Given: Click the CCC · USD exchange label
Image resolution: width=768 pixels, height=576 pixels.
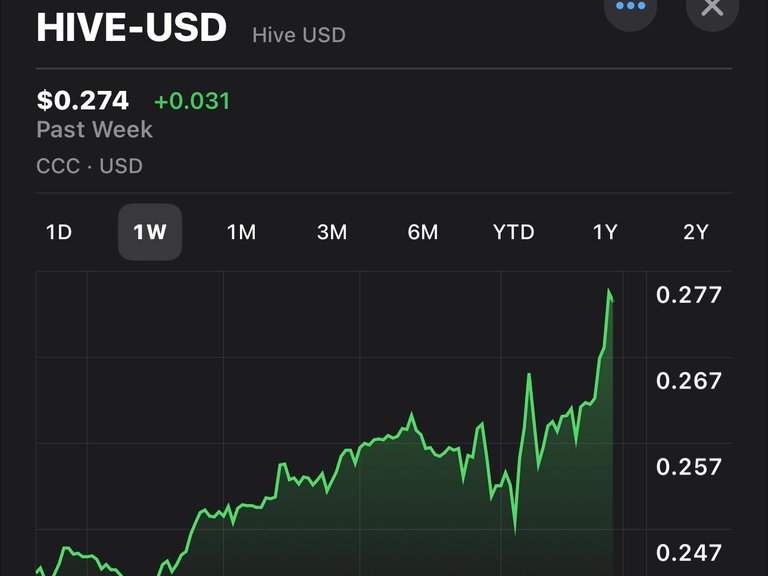Looking at the screenshot, I should coord(90,166).
